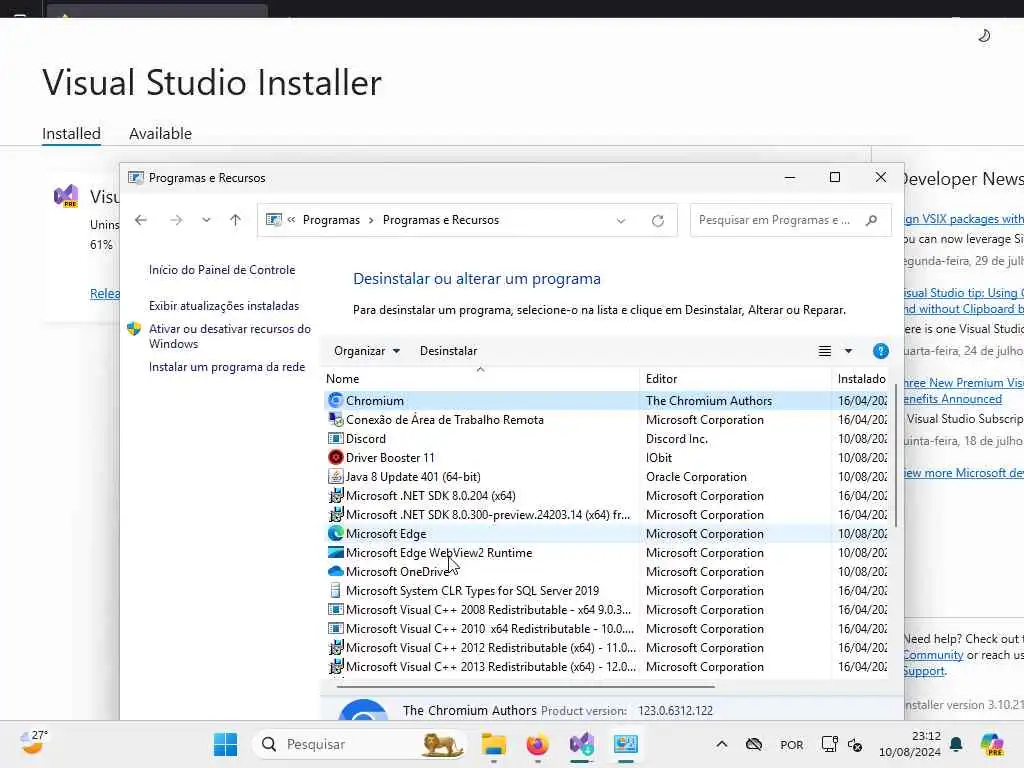Screen dimensions: 1024x768
Task: Select Conexão de Área de Trabalho Remota icon
Action: click(336, 419)
